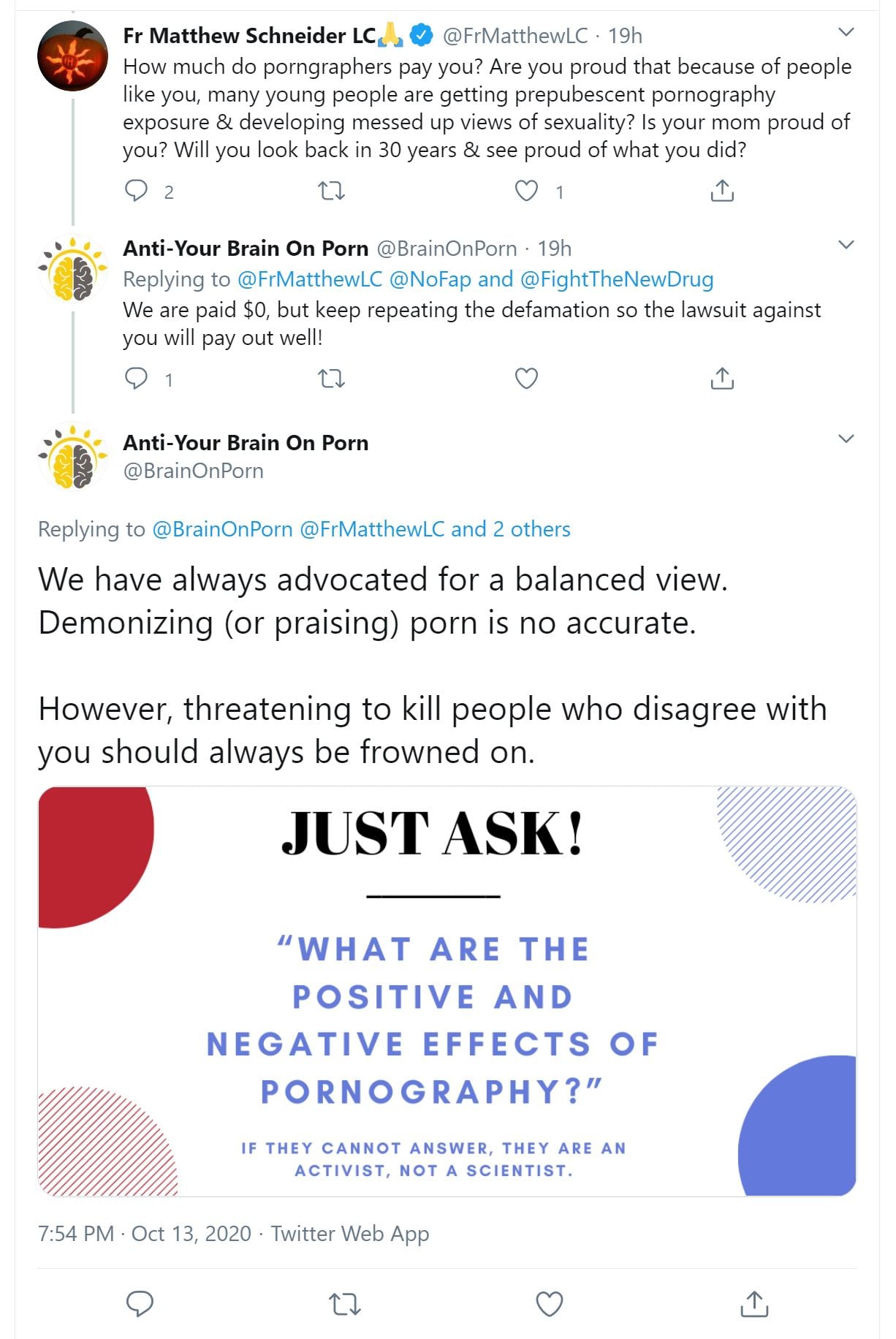Open the main tweet's options chevron

[x=846, y=439]
